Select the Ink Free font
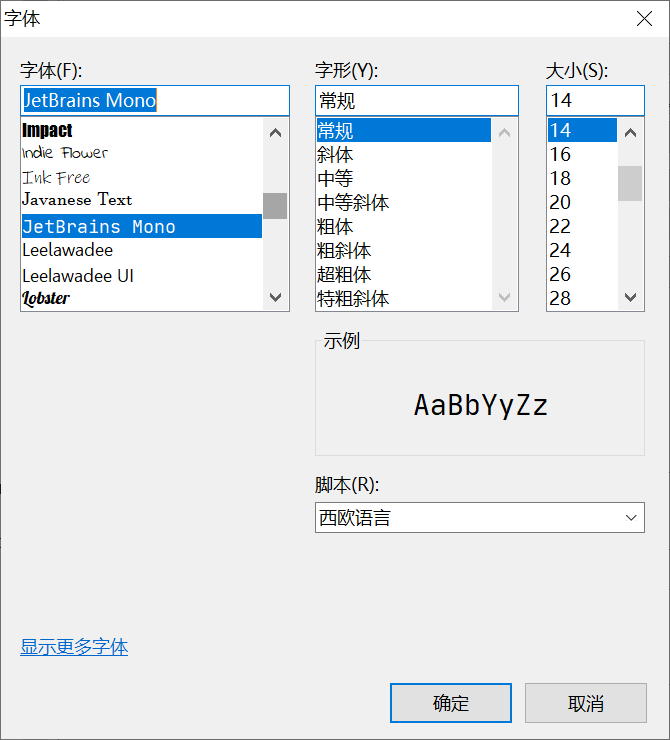This screenshot has height=740, width=670. 56,177
